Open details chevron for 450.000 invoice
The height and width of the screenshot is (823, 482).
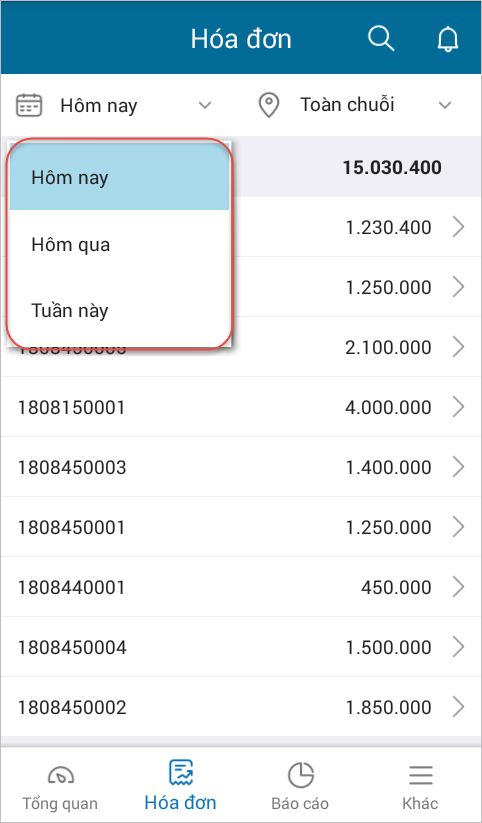coord(458,587)
